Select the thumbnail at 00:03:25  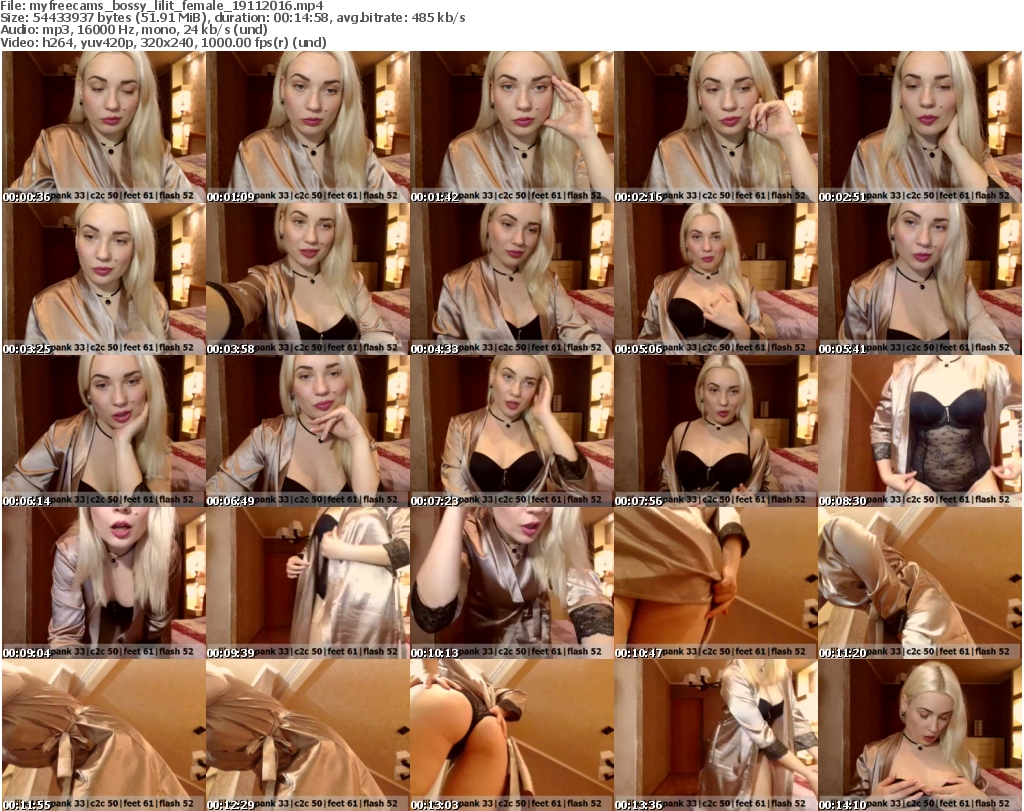pyautogui.click(x=104, y=279)
